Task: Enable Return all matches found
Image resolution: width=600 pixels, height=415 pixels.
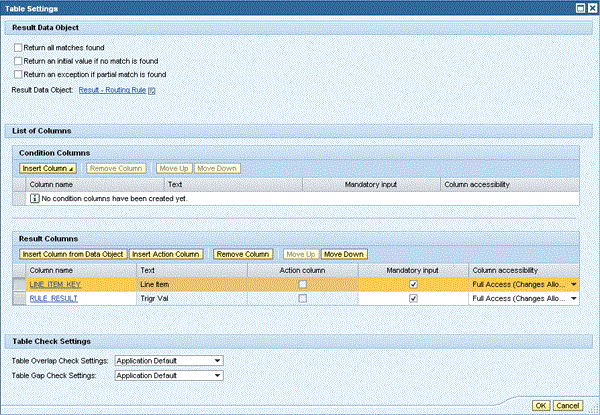Action: [18, 48]
